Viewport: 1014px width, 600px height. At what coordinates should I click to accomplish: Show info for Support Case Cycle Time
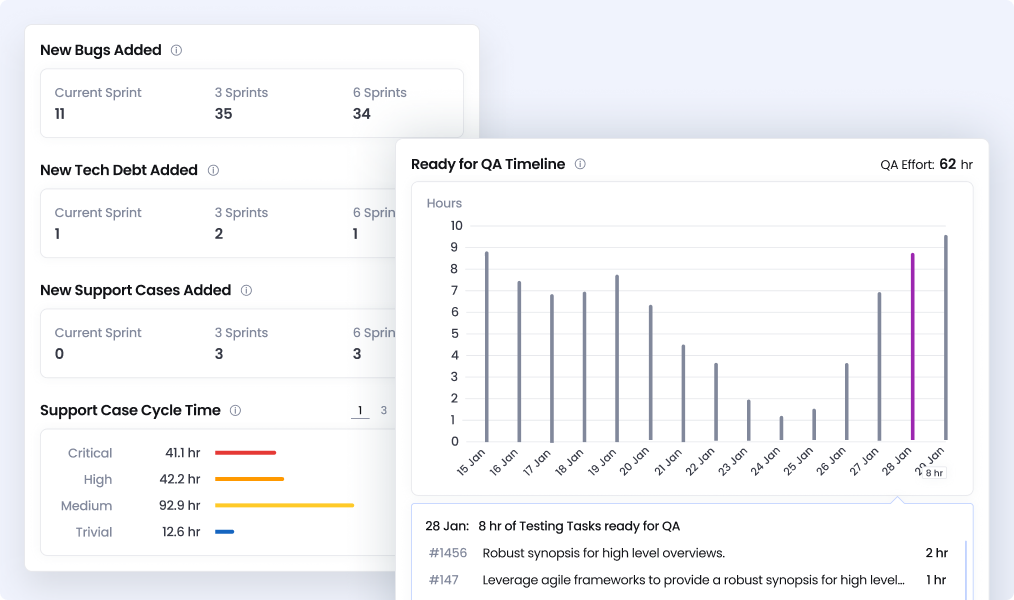[x=236, y=410]
